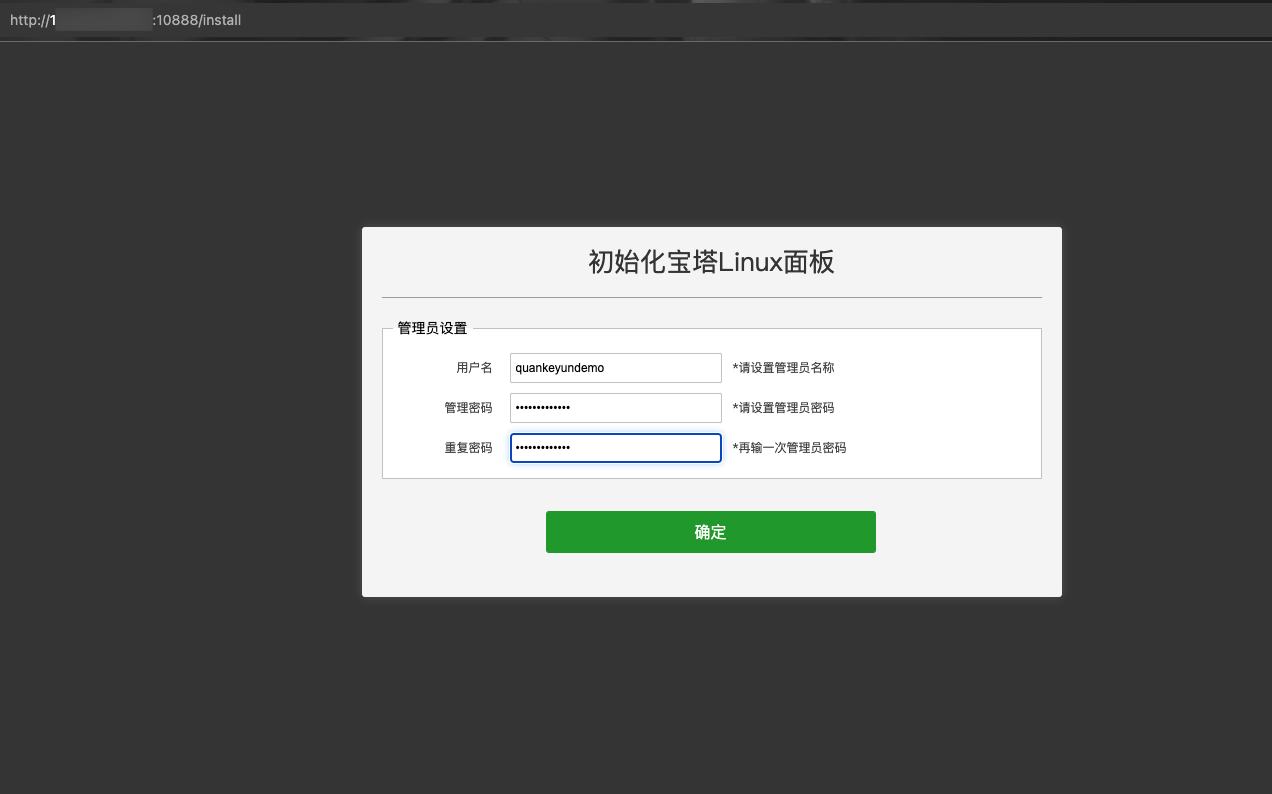This screenshot has height=794, width=1272.
Task: Click the 重复密码 label text
Action: coord(468,448)
